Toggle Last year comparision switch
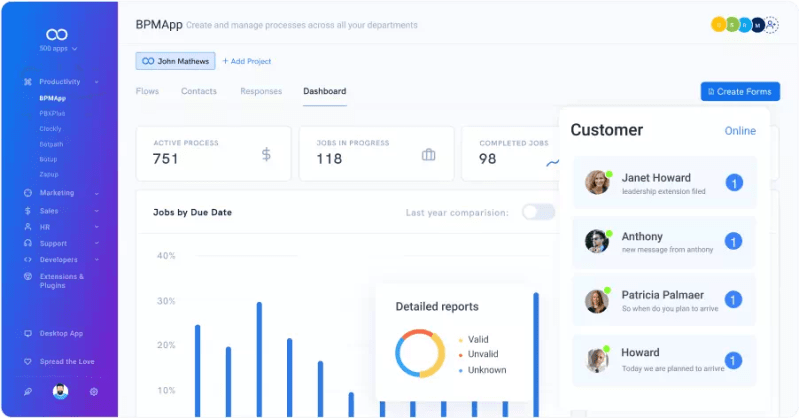799x418 pixels. click(x=539, y=212)
